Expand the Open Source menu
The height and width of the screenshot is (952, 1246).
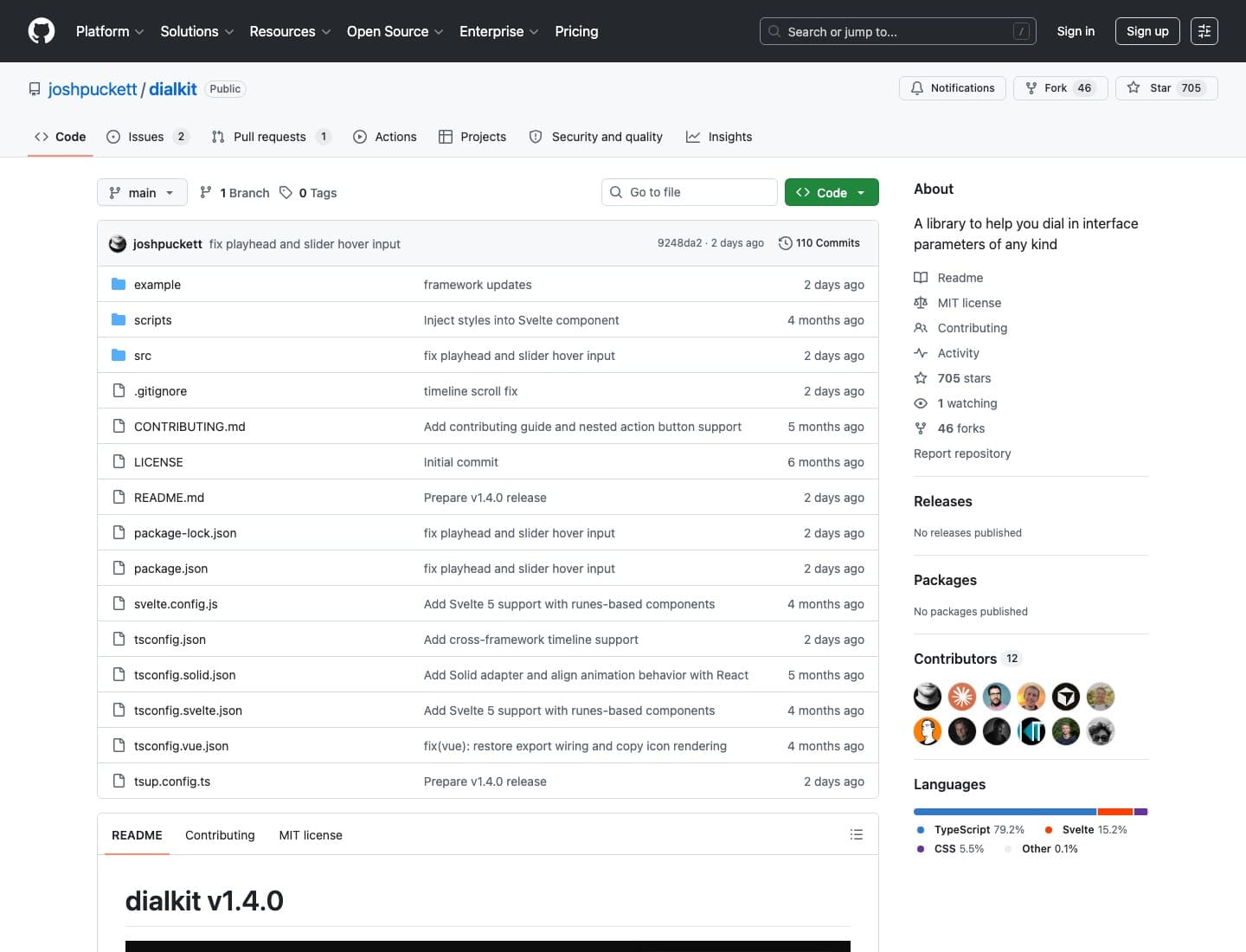pyautogui.click(x=395, y=31)
